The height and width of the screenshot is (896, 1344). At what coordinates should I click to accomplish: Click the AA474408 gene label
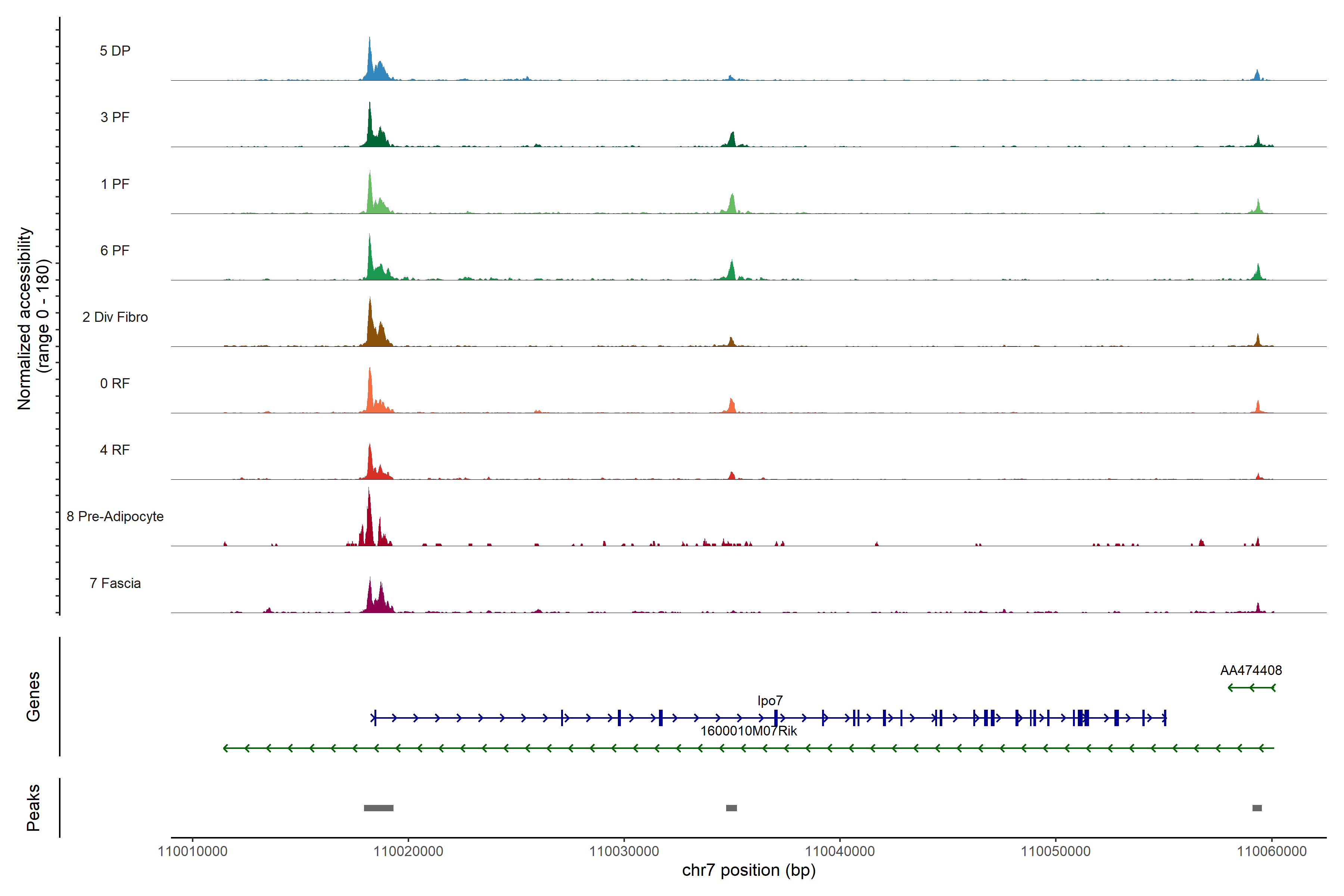[x=1251, y=670]
